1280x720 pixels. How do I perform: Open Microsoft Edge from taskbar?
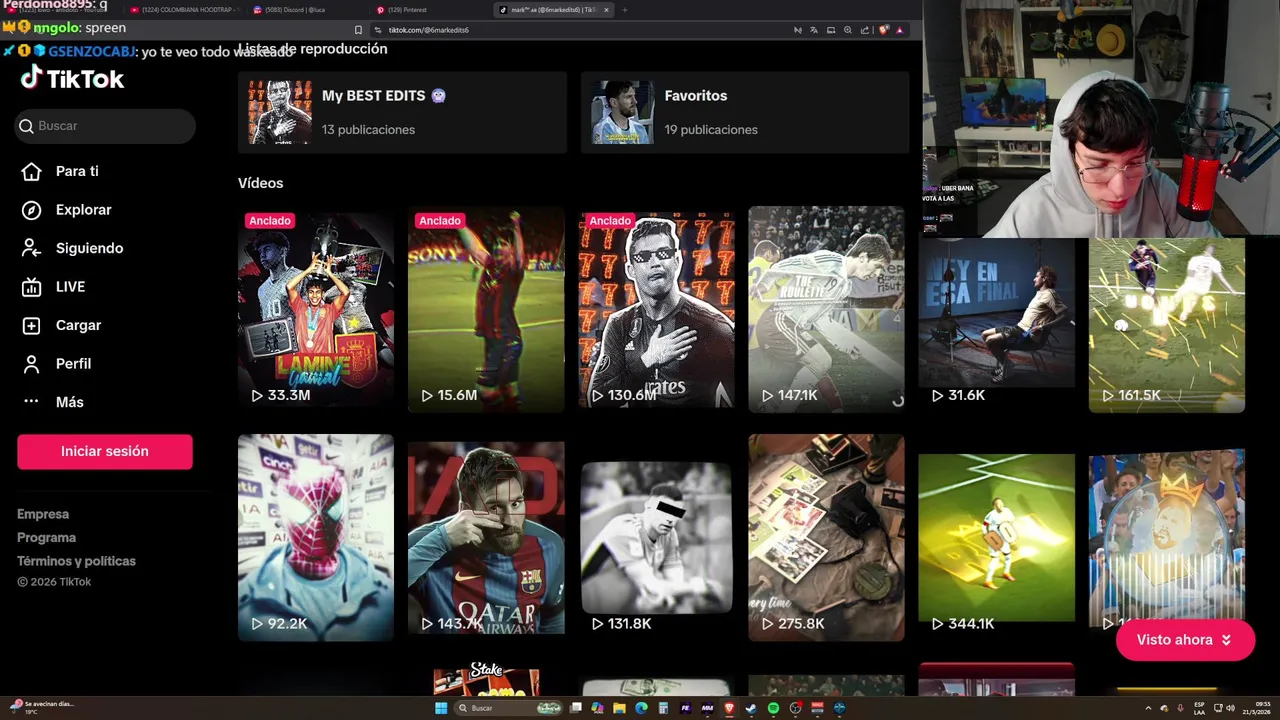(641, 708)
